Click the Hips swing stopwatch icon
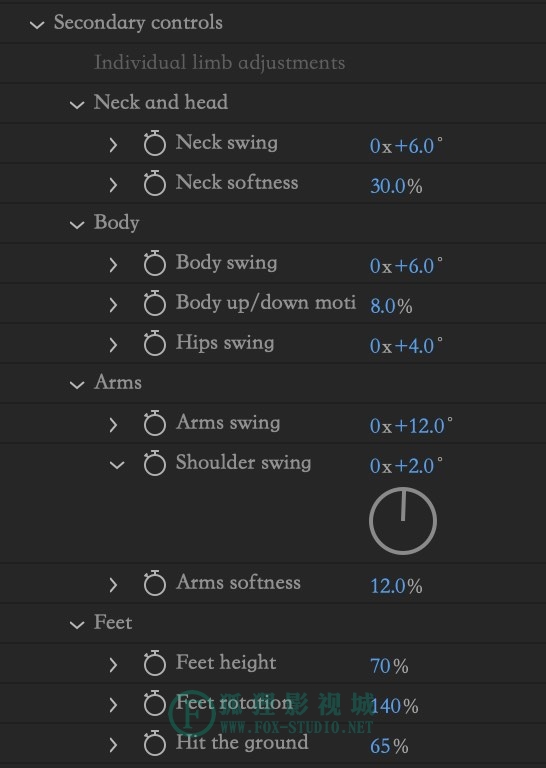 click(155, 343)
